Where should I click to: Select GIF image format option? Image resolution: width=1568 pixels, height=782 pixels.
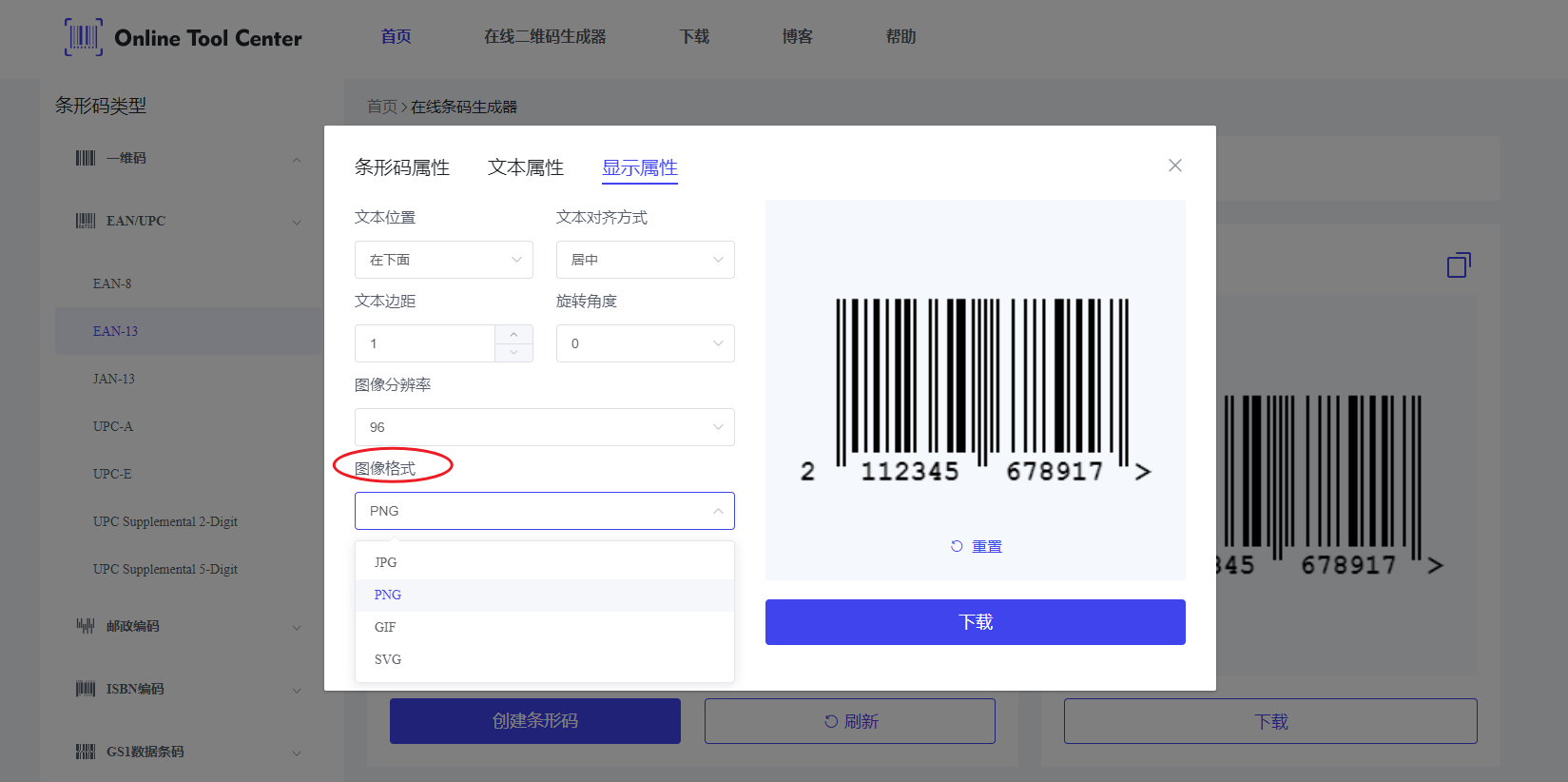coord(545,627)
